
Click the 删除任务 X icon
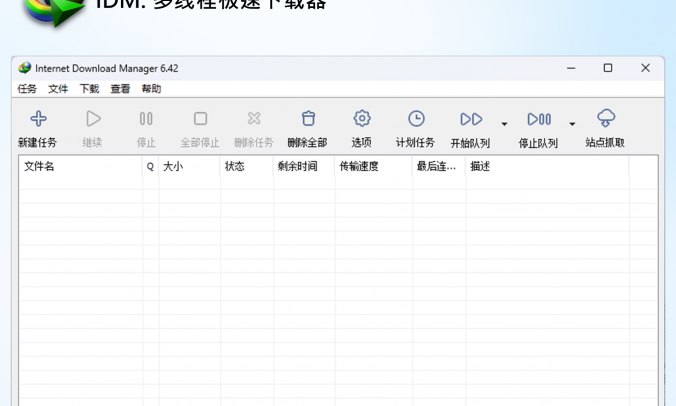254,118
